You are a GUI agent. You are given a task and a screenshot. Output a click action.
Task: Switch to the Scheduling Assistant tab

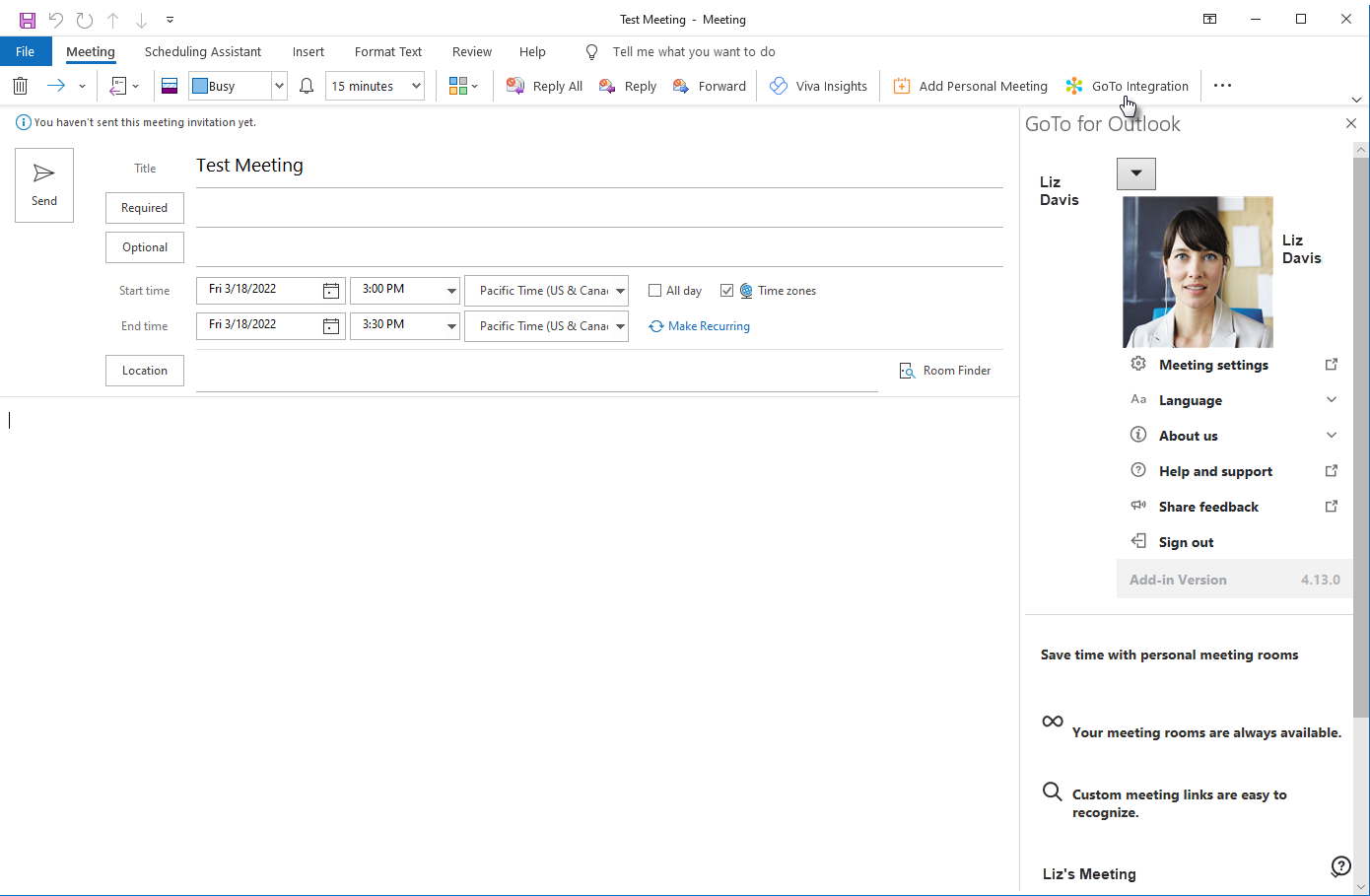click(203, 52)
